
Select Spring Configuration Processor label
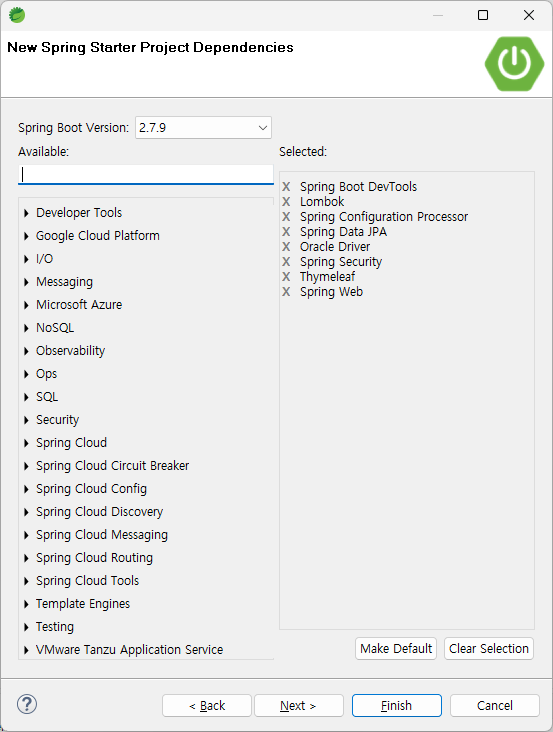(x=384, y=217)
